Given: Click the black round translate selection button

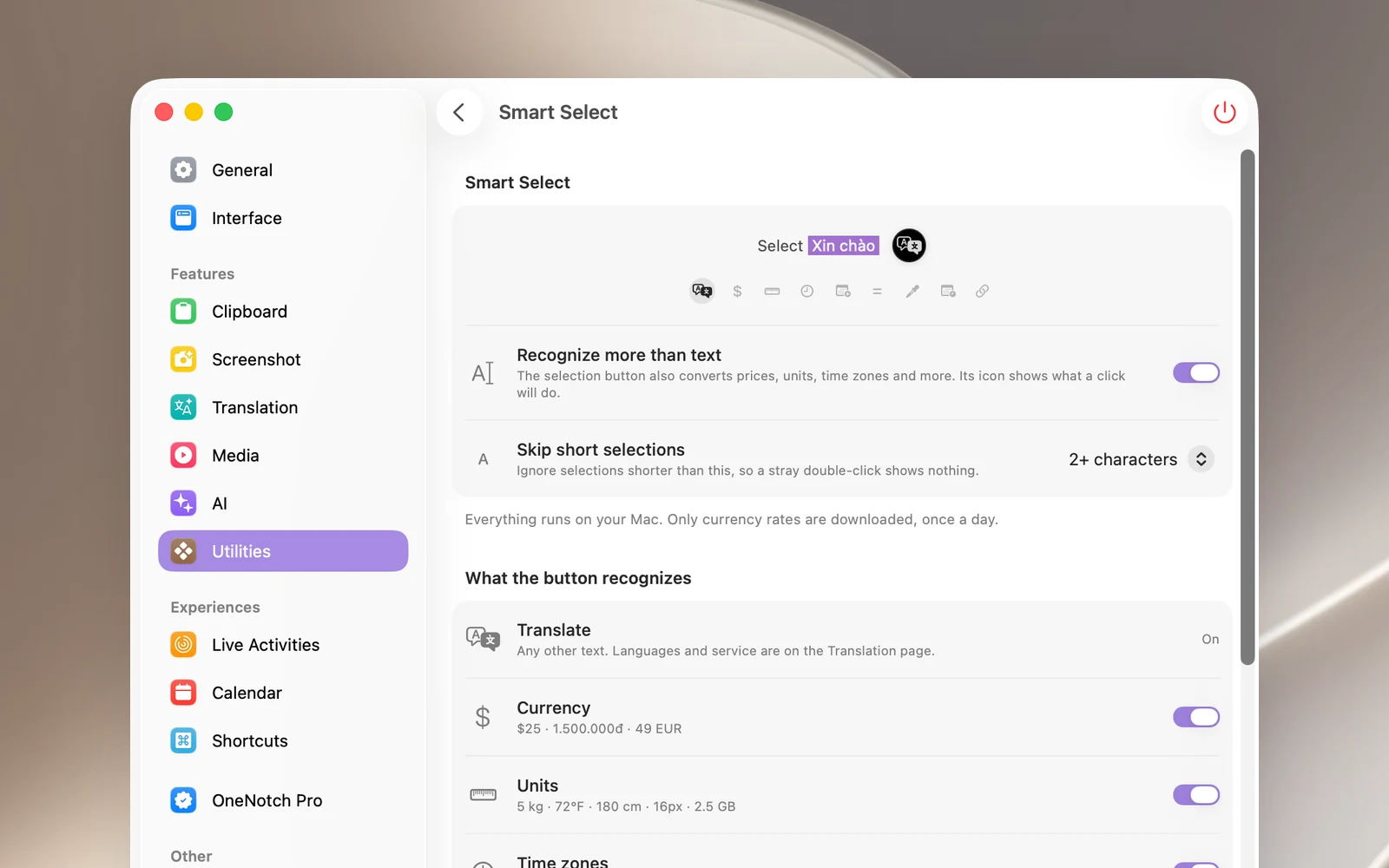Looking at the screenshot, I should click(x=909, y=246).
